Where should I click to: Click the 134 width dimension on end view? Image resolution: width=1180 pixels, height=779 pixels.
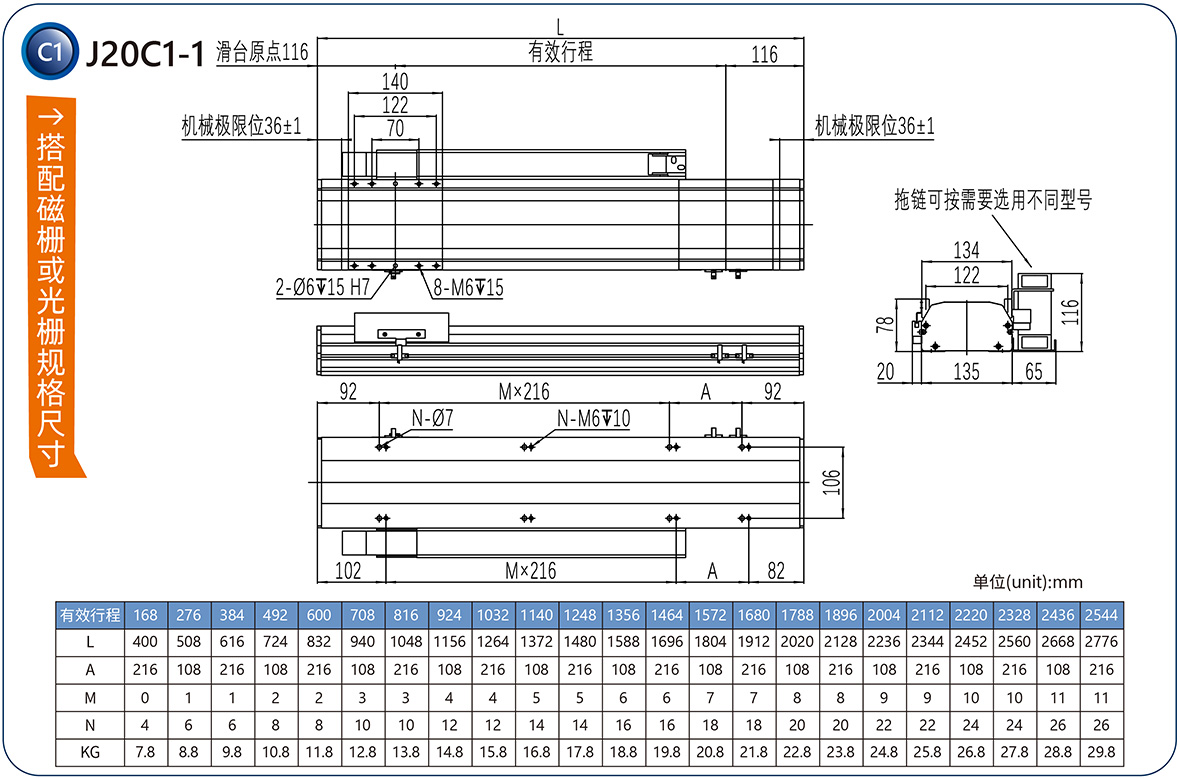[x=966, y=249]
